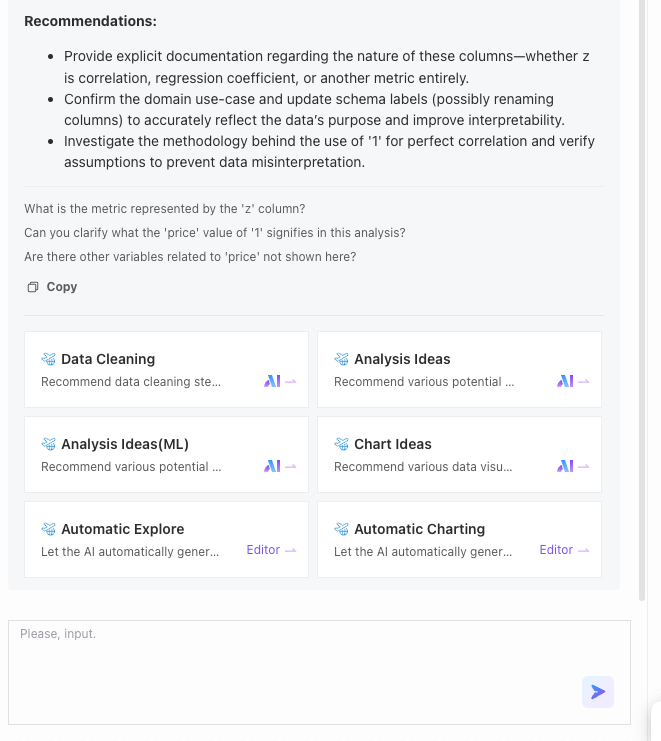Click robot icon next to Chart Ideas
The width and height of the screenshot is (661, 741).
click(x=341, y=444)
